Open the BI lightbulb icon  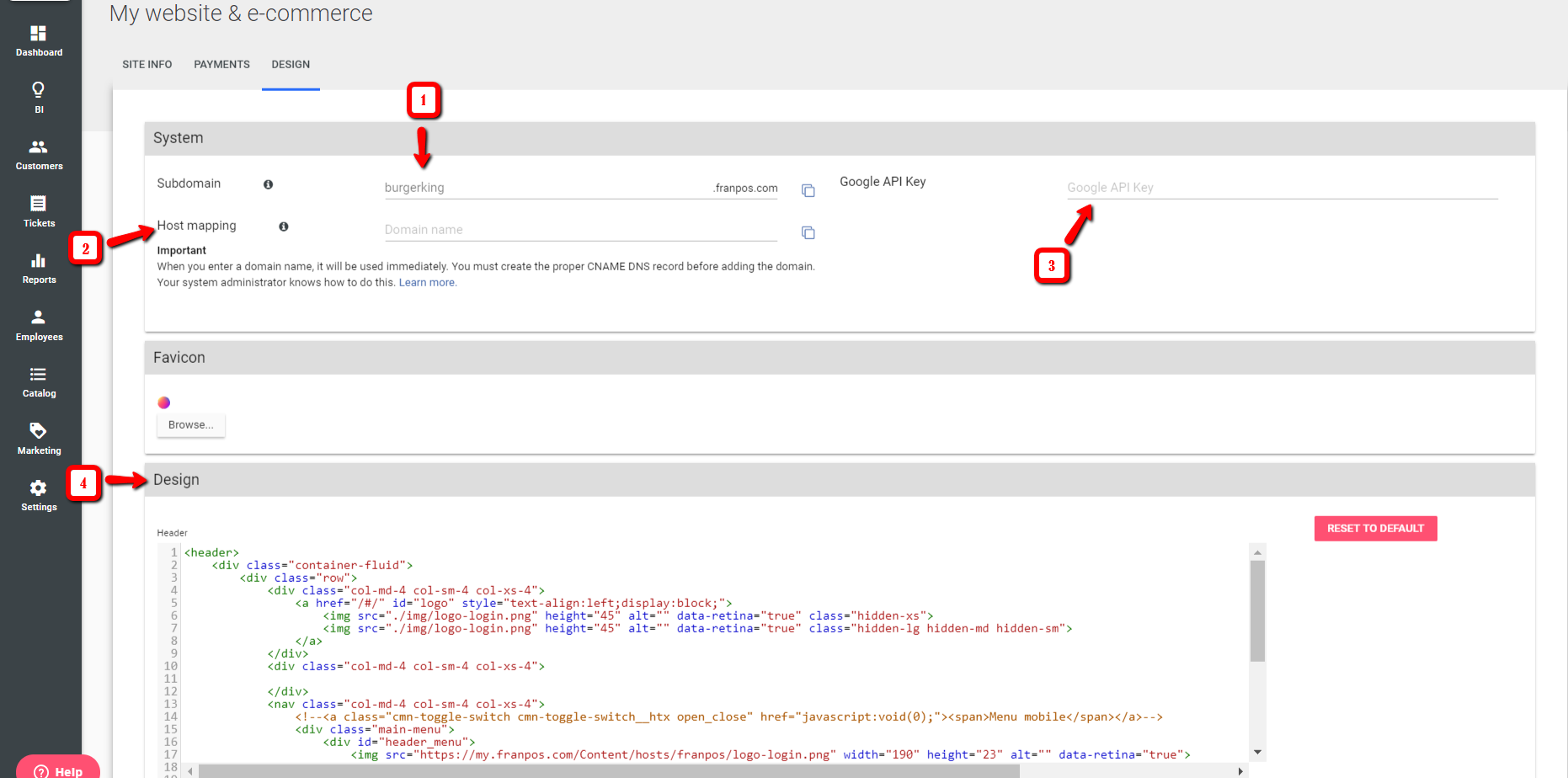[39, 97]
